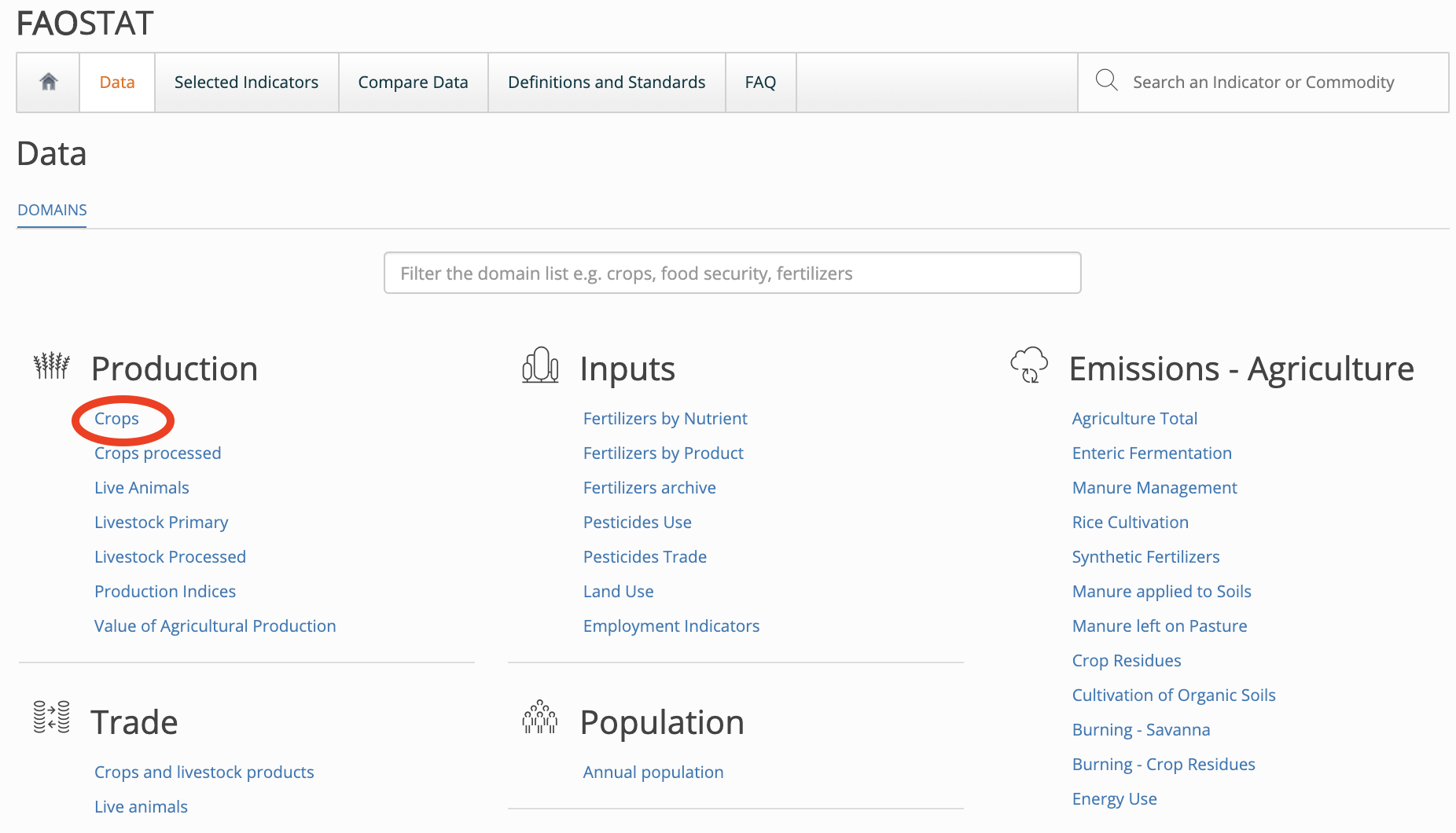The height and width of the screenshot is (833, 1456).
Task: Select the DOMAINS tab
Action: click(x=52, y=210)
